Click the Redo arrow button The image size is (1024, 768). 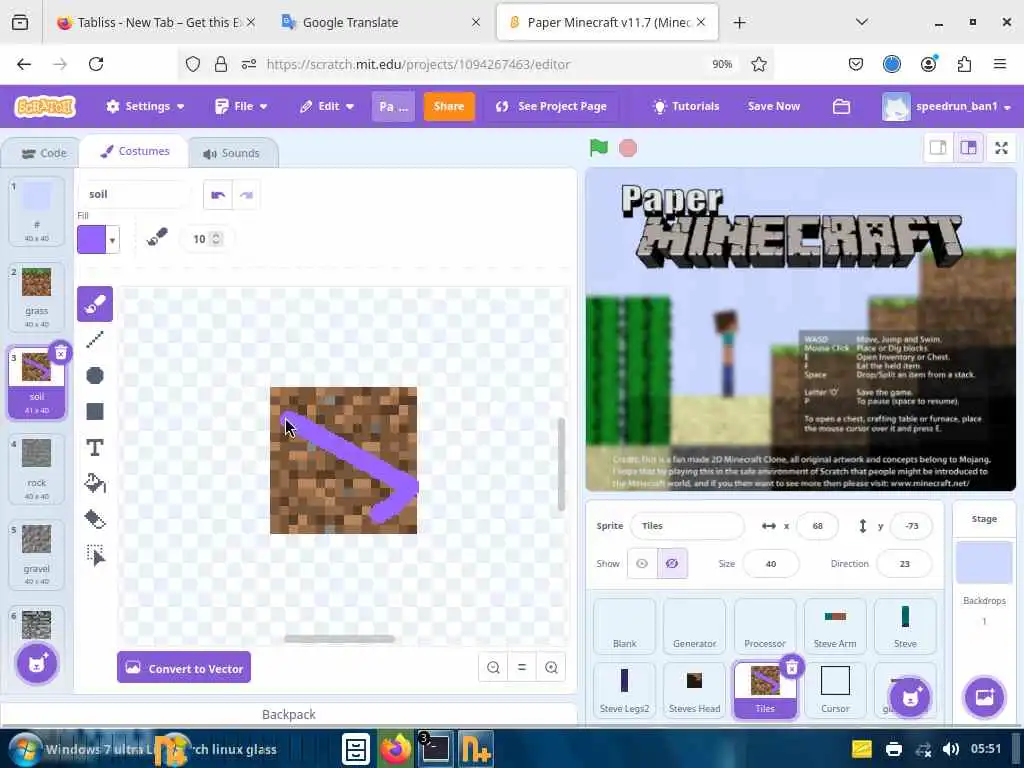pos(246,195)
